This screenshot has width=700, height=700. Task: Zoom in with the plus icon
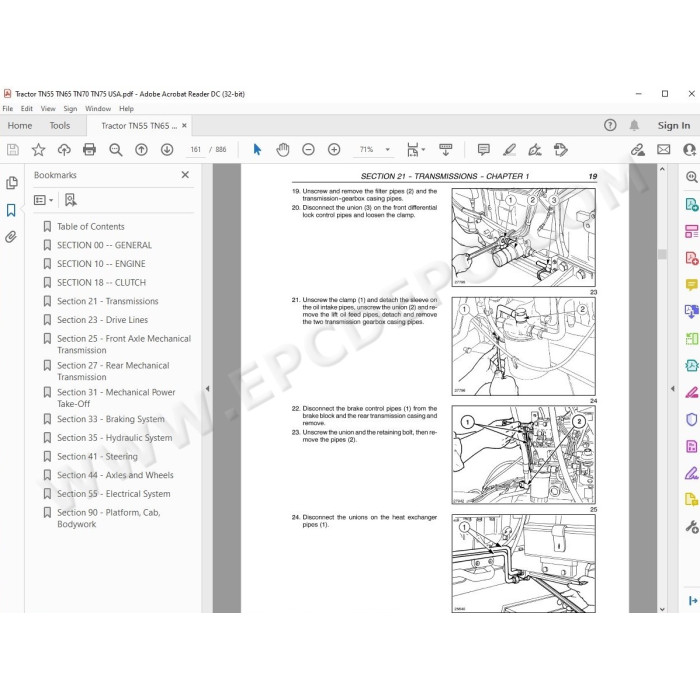click(334, 150)
